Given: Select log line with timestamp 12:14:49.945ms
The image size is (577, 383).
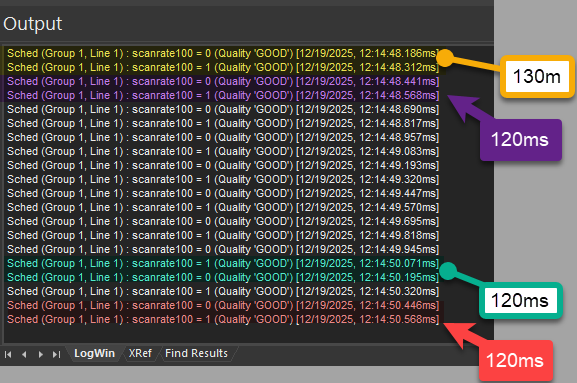Looking at the screenshot, I should (x=223, y=249).
